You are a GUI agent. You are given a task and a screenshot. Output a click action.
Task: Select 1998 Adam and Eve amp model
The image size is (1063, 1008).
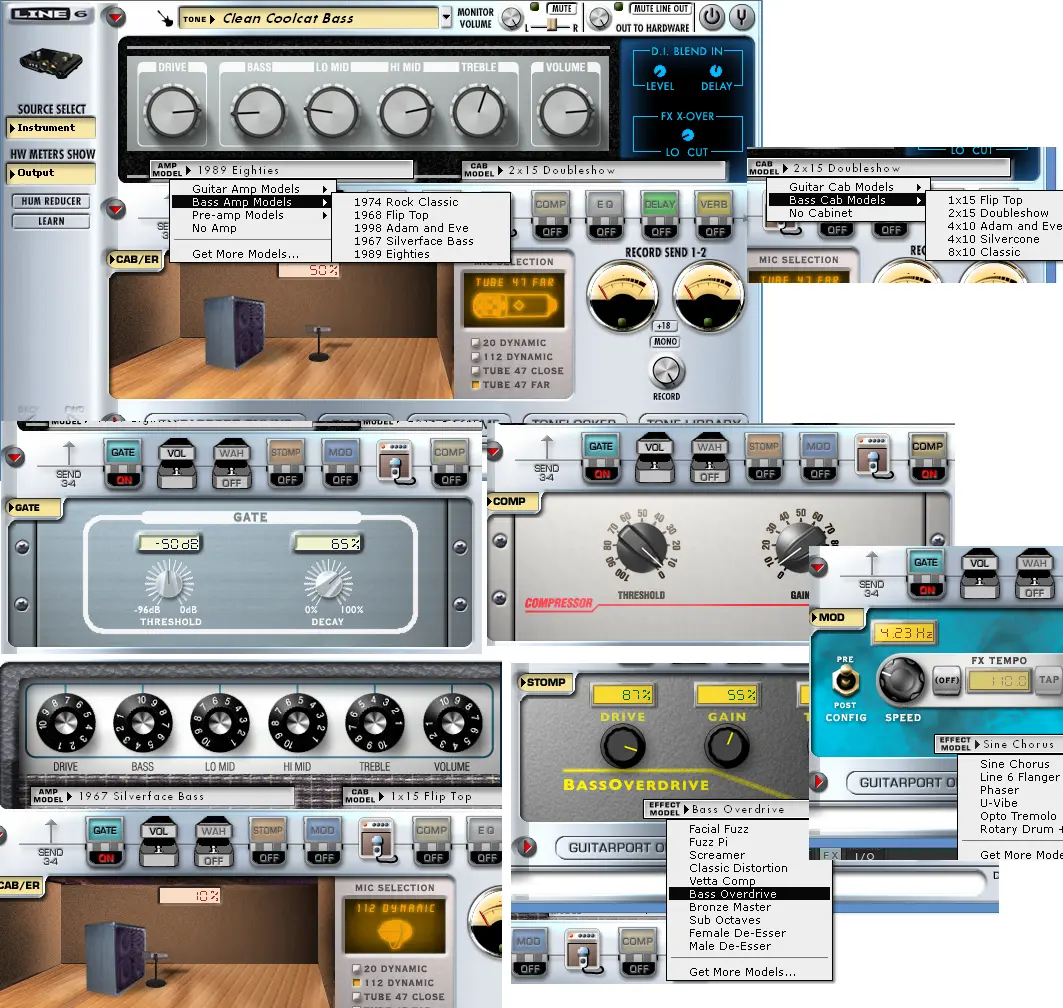pos(411,228)
